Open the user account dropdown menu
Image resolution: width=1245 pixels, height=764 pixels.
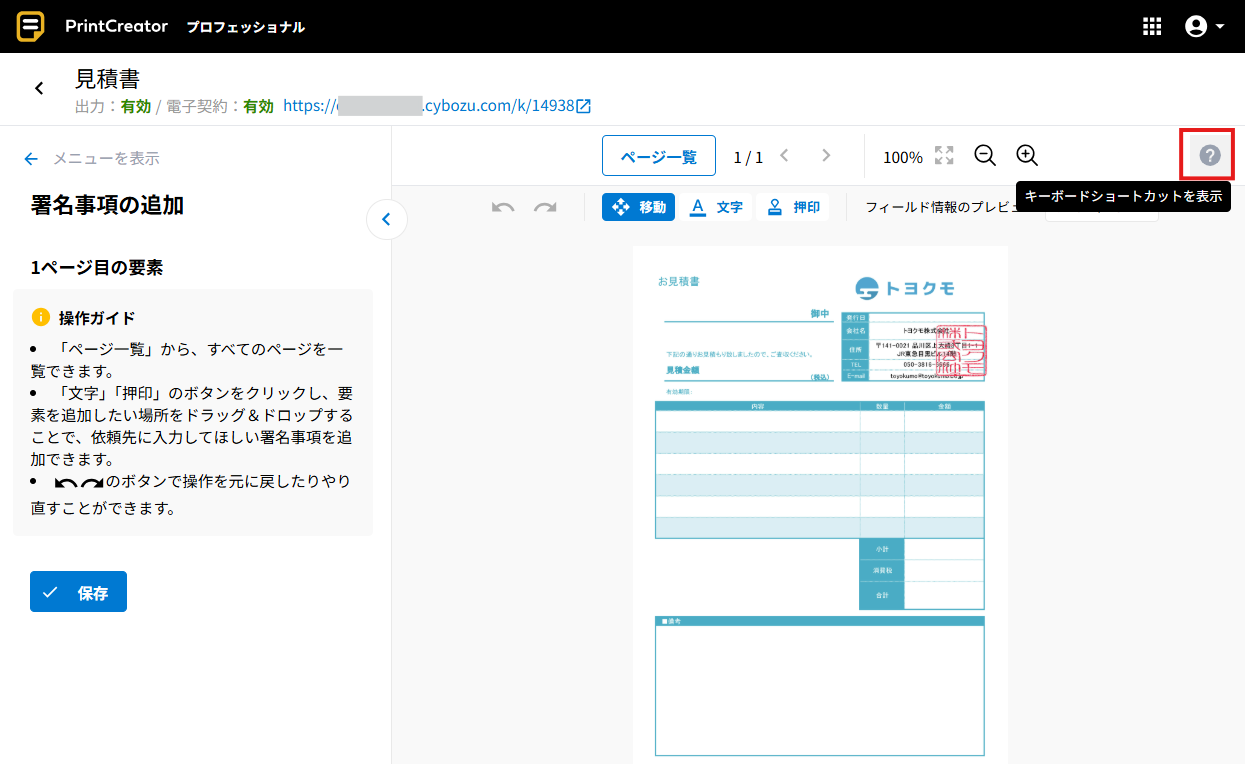click(x=1204, y=27)
